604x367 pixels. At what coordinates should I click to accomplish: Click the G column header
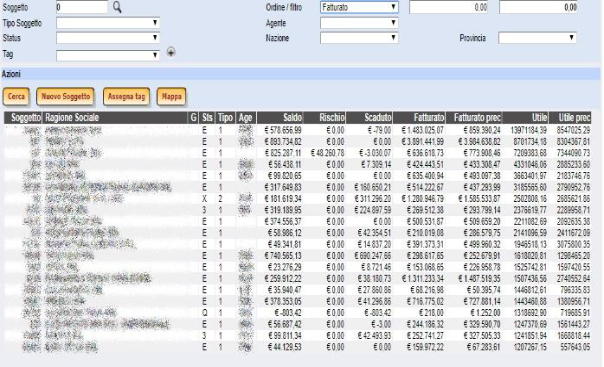pos(193,118)
